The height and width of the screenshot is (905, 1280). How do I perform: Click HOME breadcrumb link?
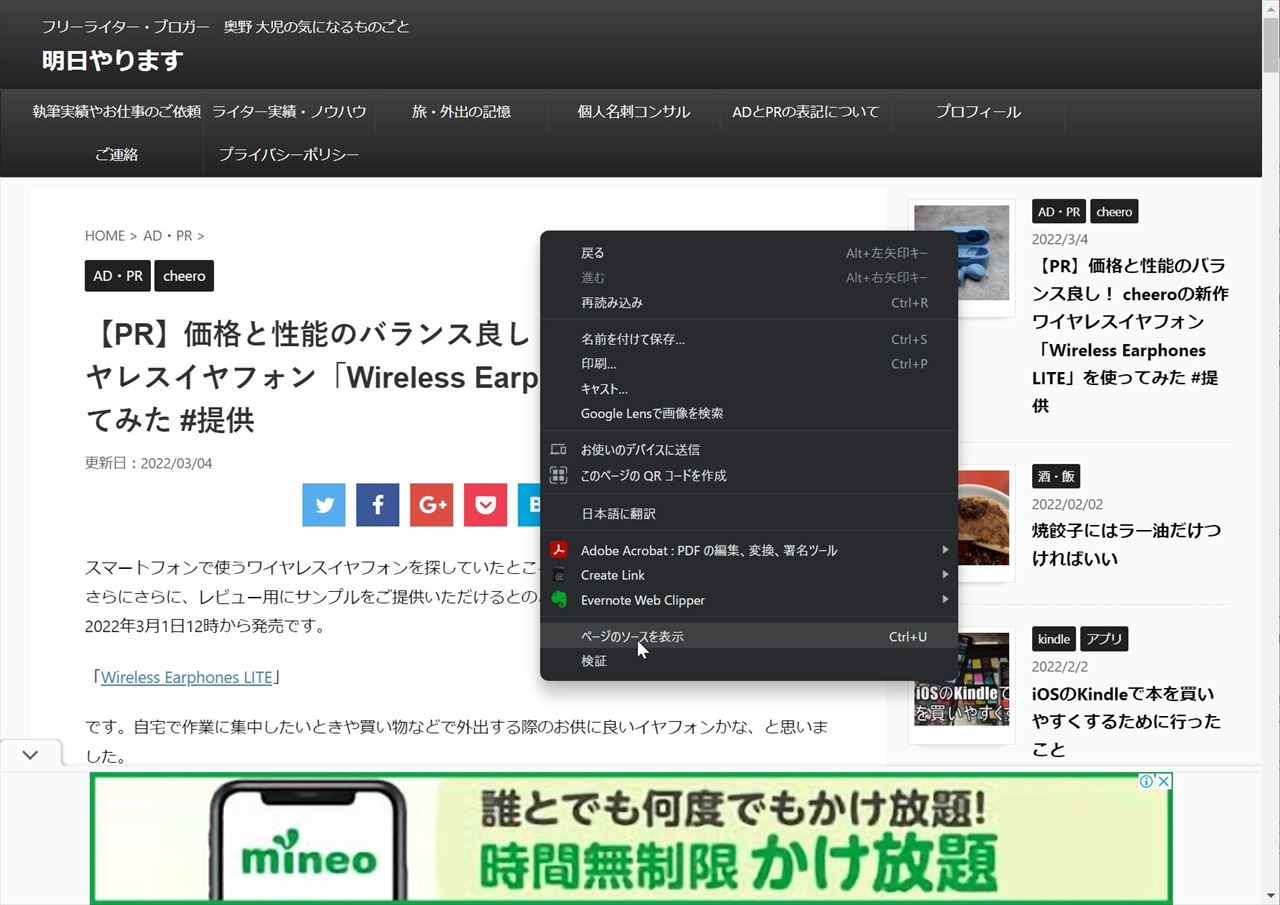click(x=105, y=236)
